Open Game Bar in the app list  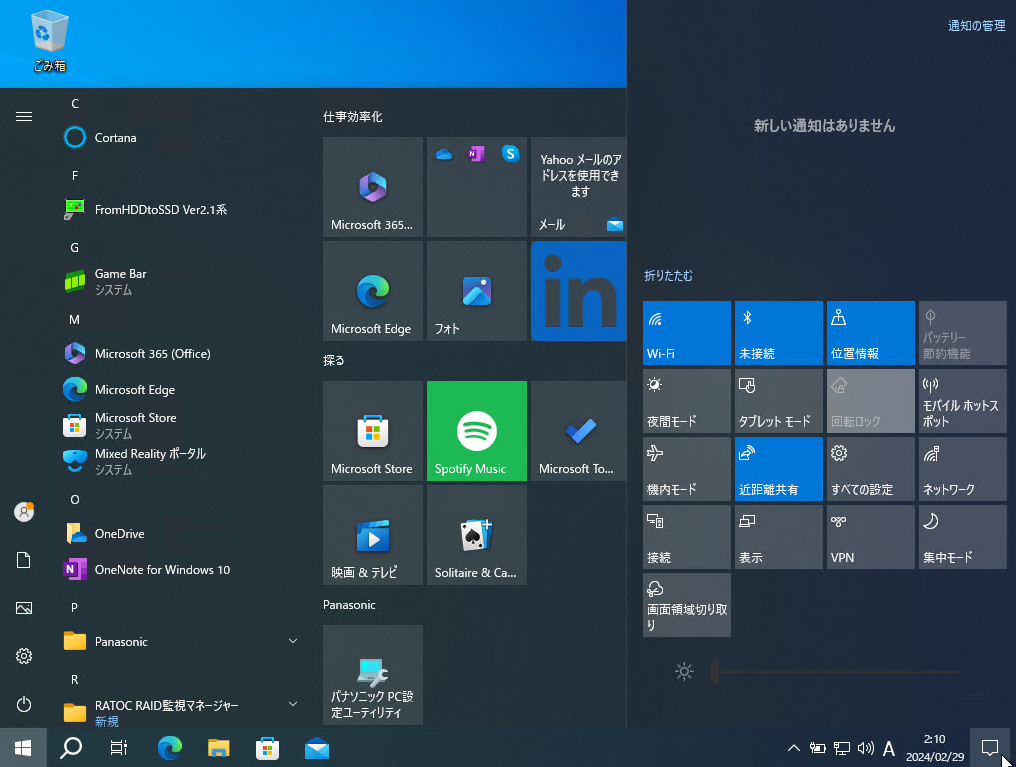[180, 281]
